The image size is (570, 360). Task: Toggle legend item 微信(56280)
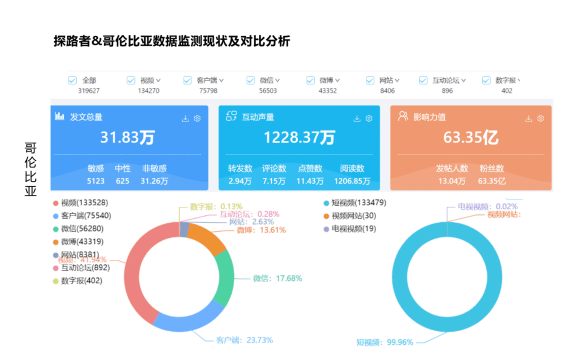[x=79, y=229]
